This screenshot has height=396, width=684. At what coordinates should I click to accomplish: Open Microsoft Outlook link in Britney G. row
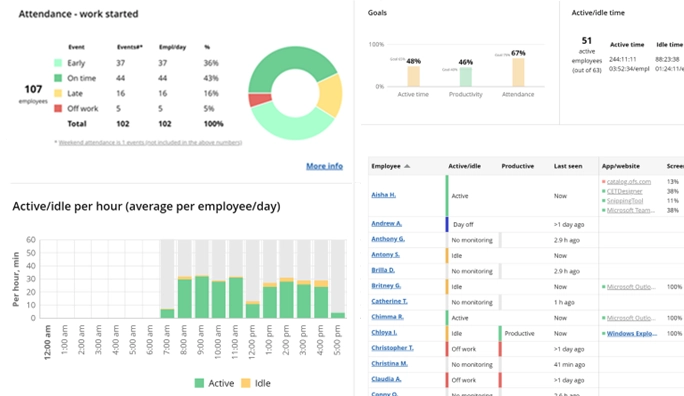click(x=631, y=287)
